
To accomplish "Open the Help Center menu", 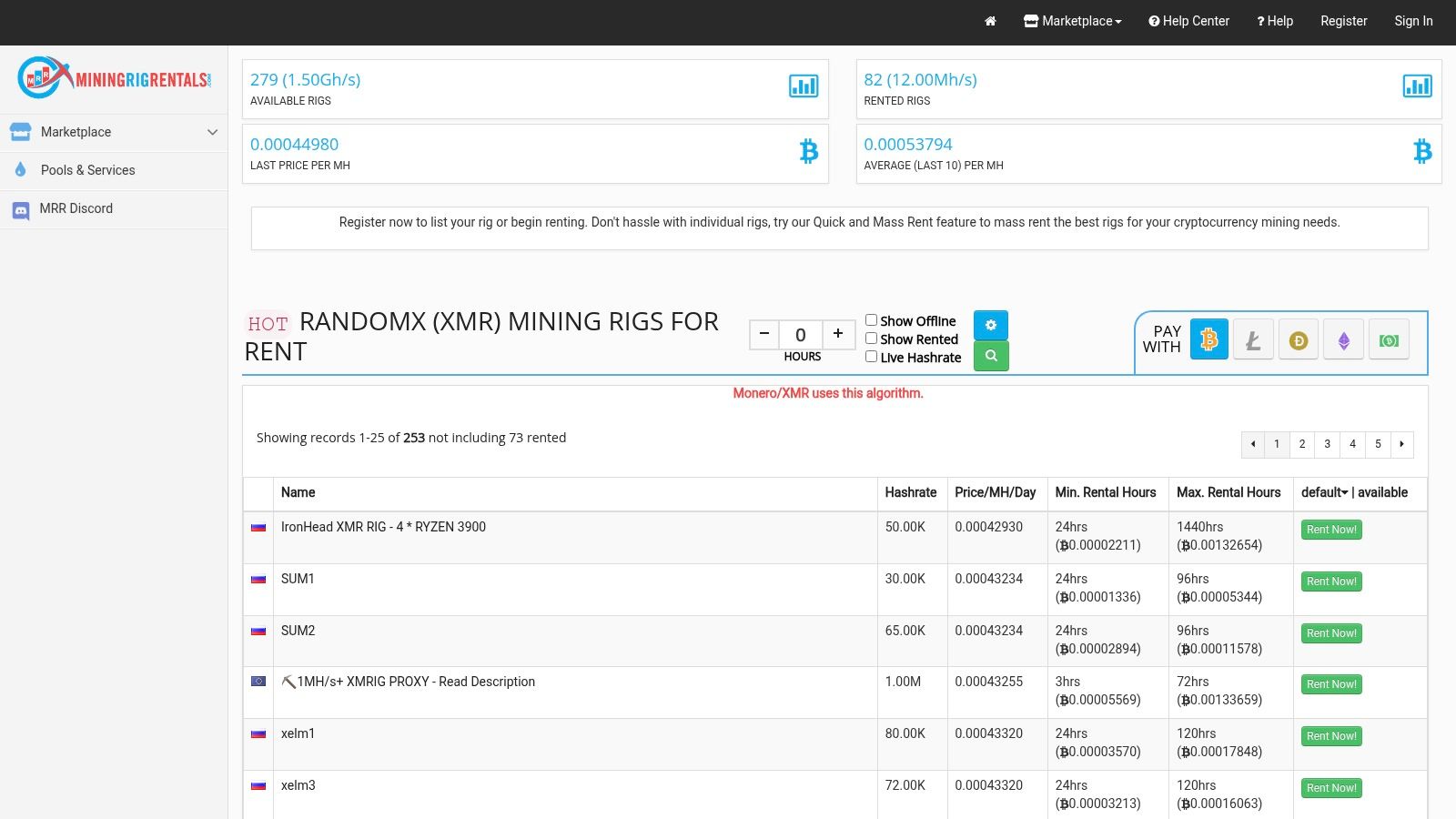I will point(1188,21).
